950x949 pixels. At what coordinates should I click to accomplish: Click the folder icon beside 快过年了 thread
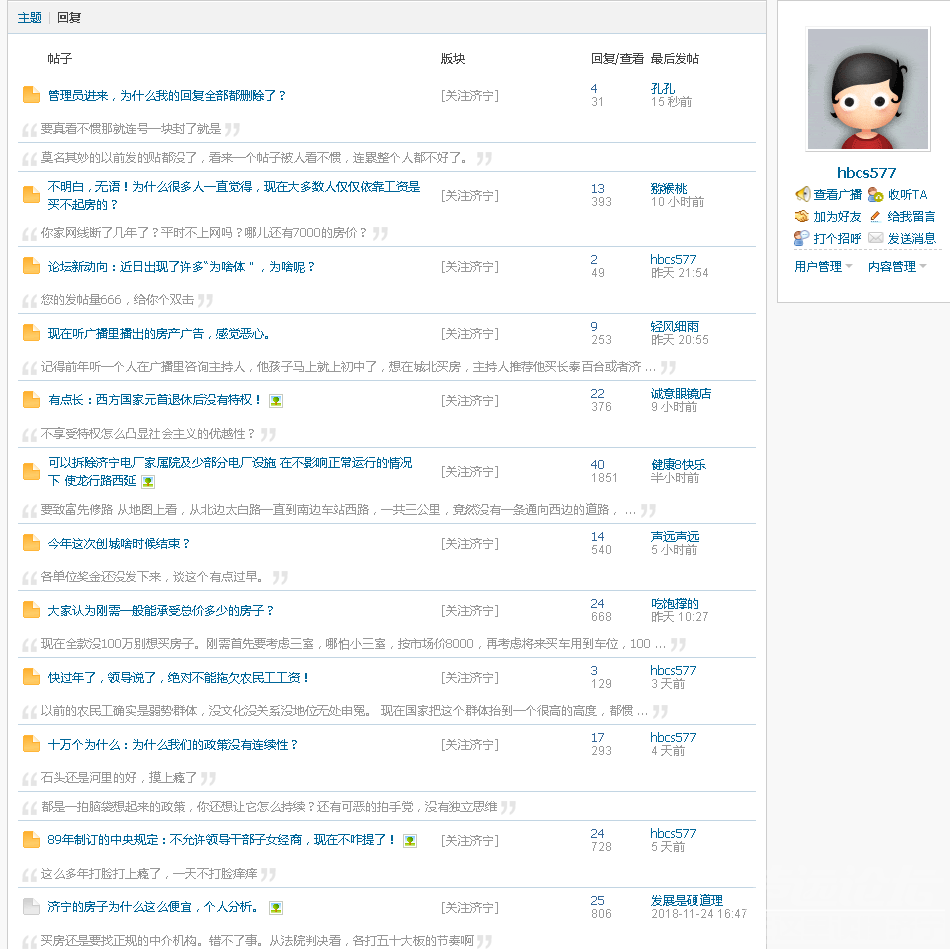point(31,676)
